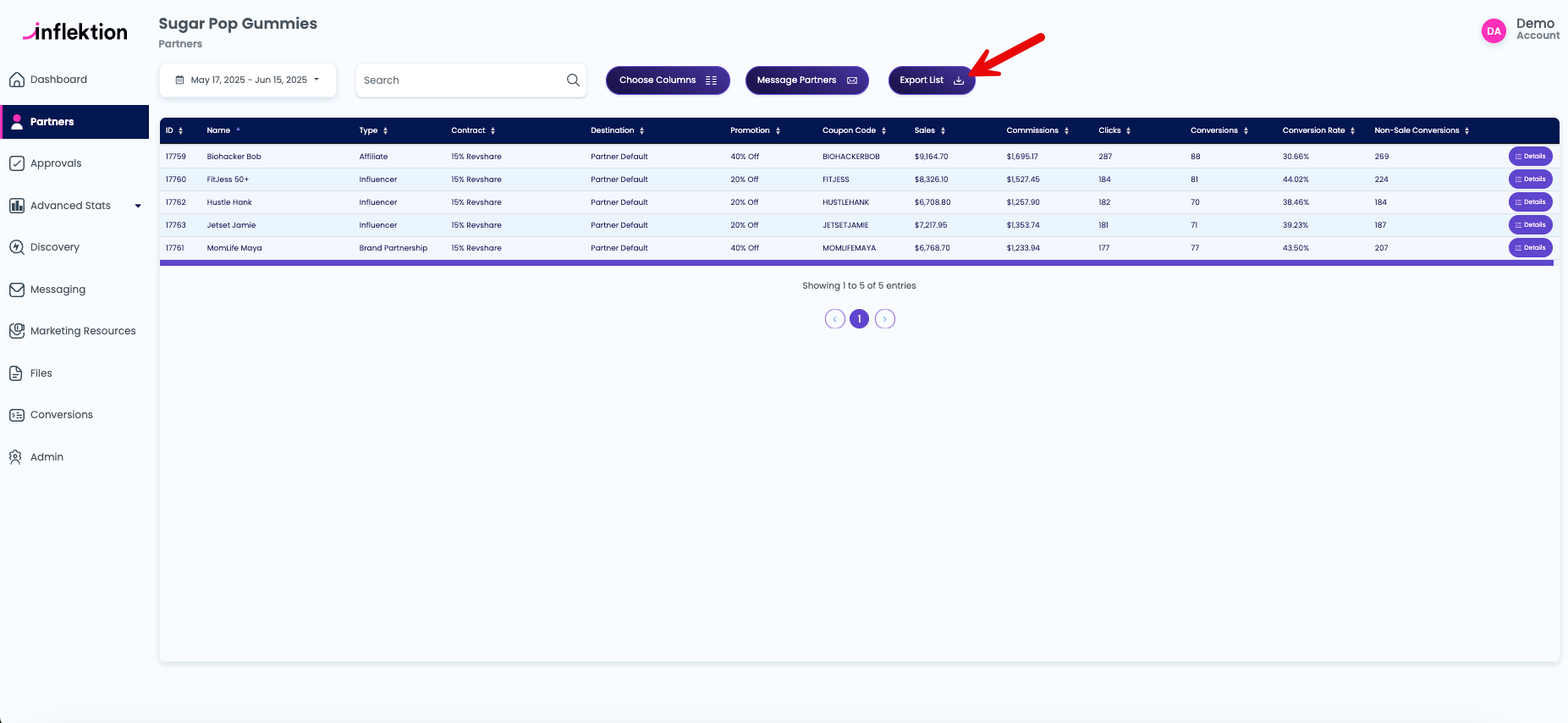Open Marketing Resources
Viewport: 1568px width, 723px height.
coord(83,331)
